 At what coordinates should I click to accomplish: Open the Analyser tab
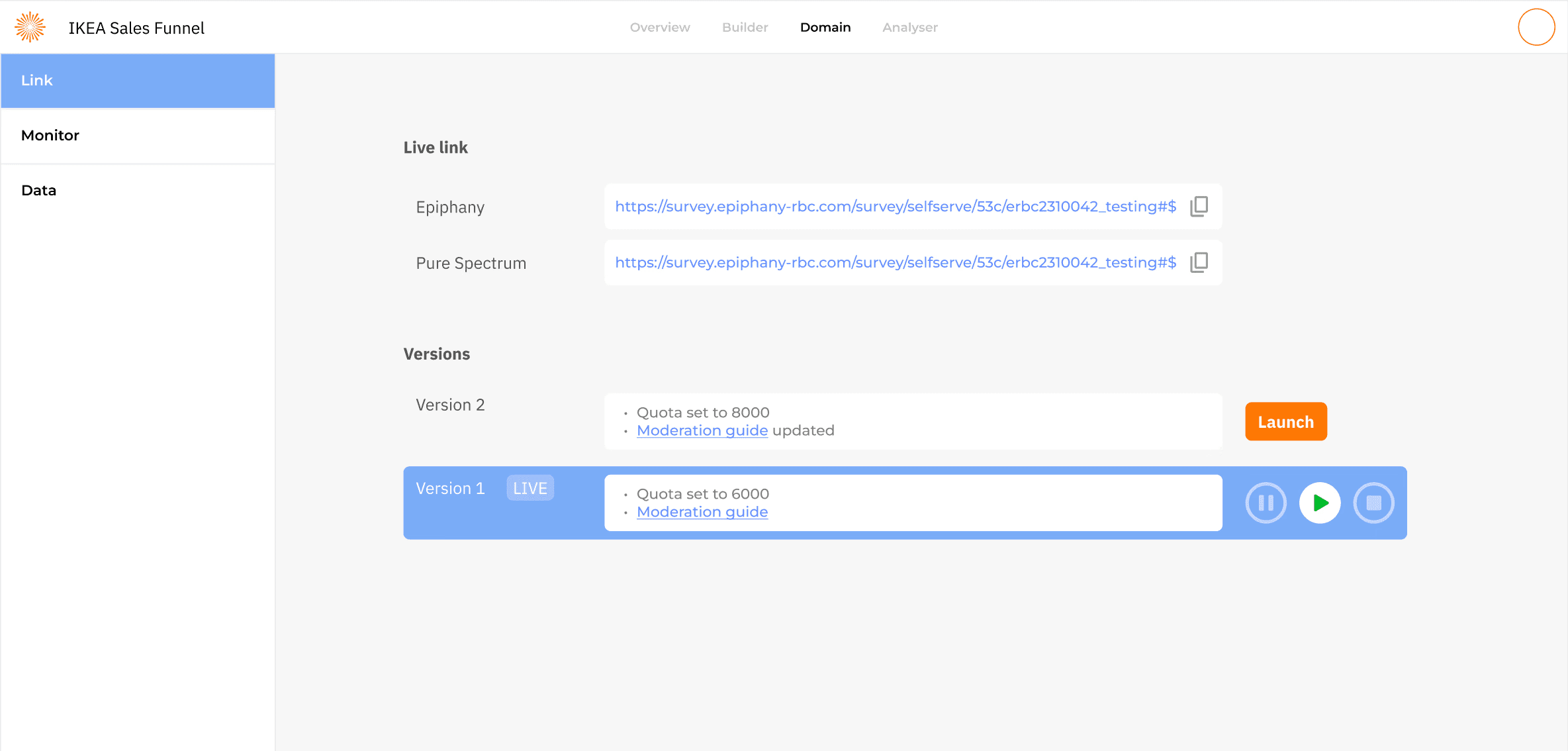[909, 27]
